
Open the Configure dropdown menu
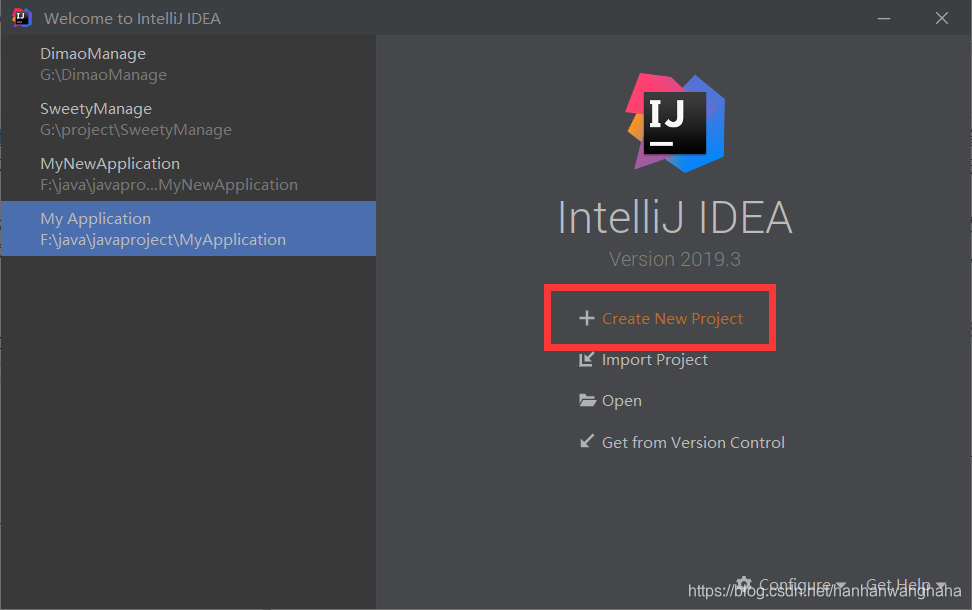pos(802,584)
